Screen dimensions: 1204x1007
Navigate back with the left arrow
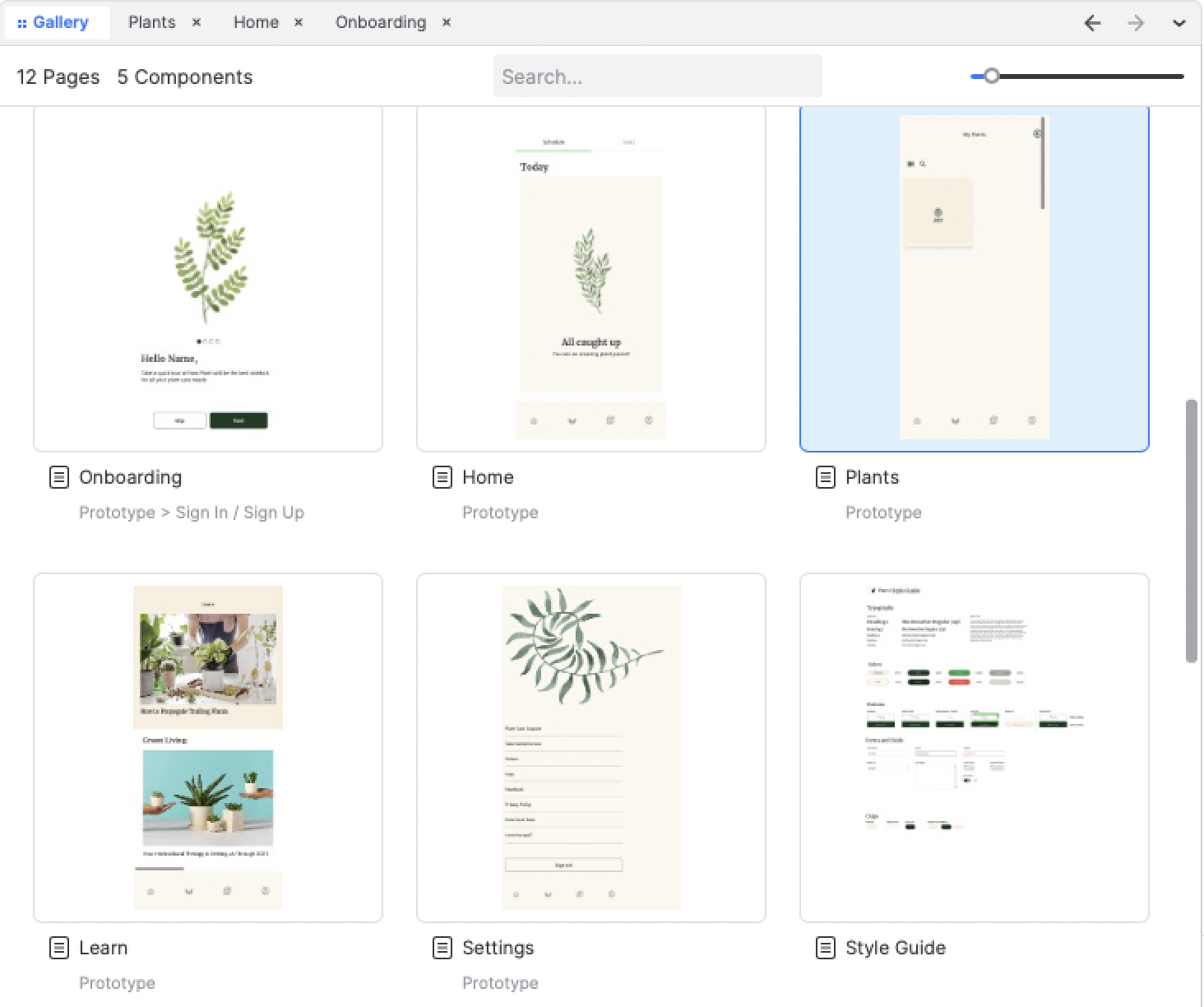pos(1092,23)
